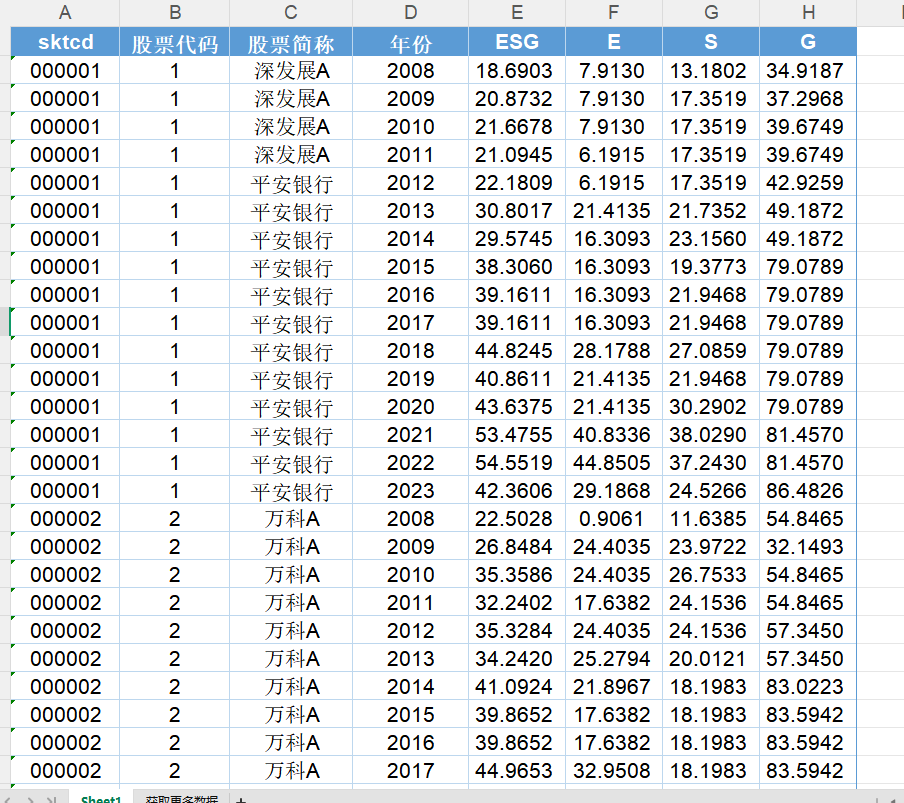Select the ESG value 22.1809
This screenshot has width=904, height=803.
tap(517, 183)
